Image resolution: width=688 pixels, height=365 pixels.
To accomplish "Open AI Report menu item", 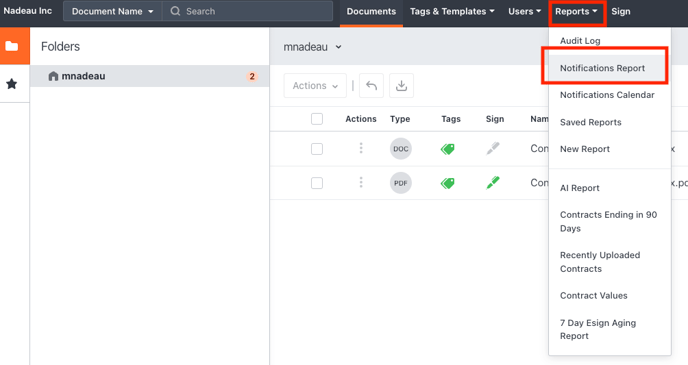I will point(580,188).
